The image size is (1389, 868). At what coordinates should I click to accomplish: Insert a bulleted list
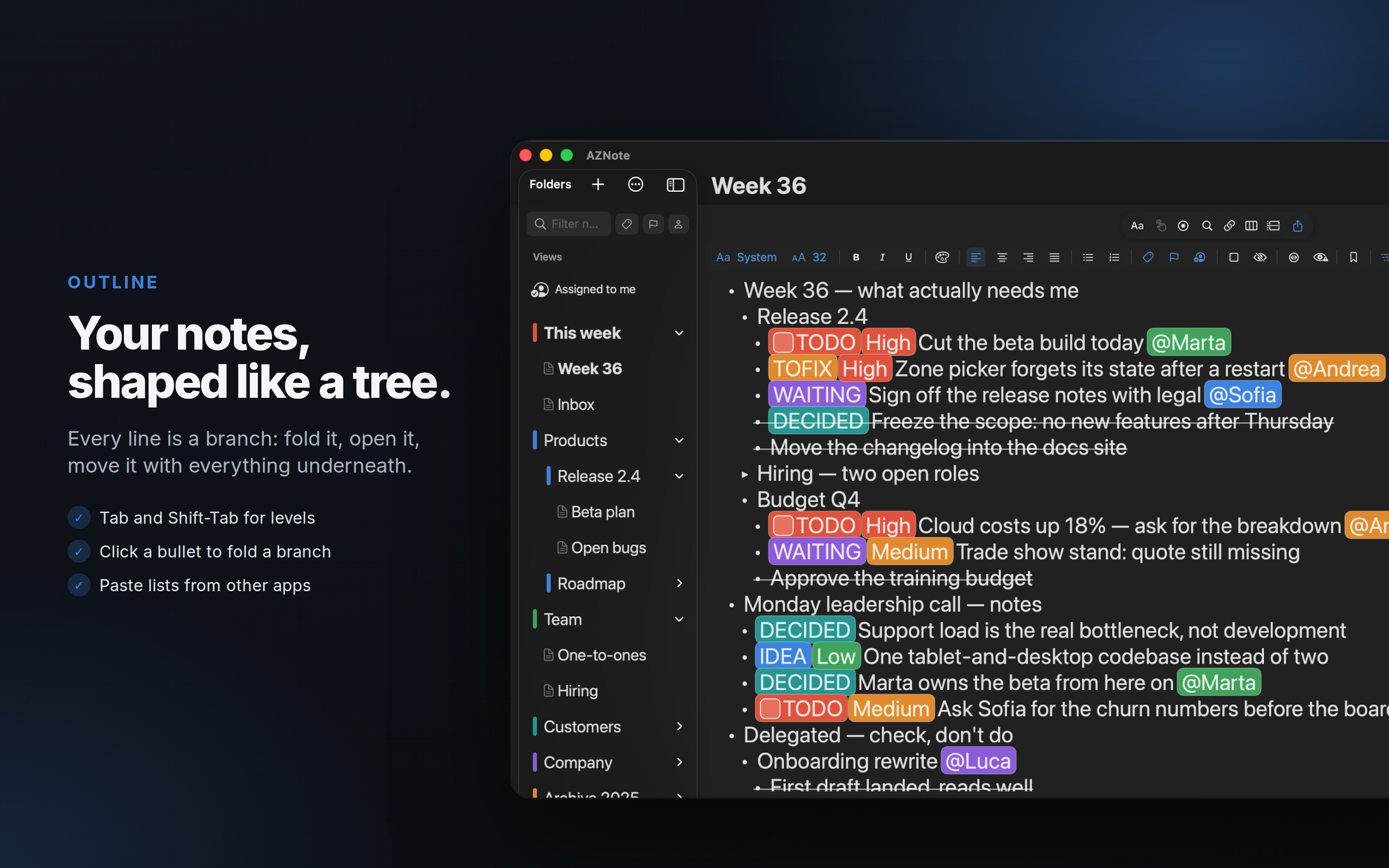click(x=1088, y=257)
